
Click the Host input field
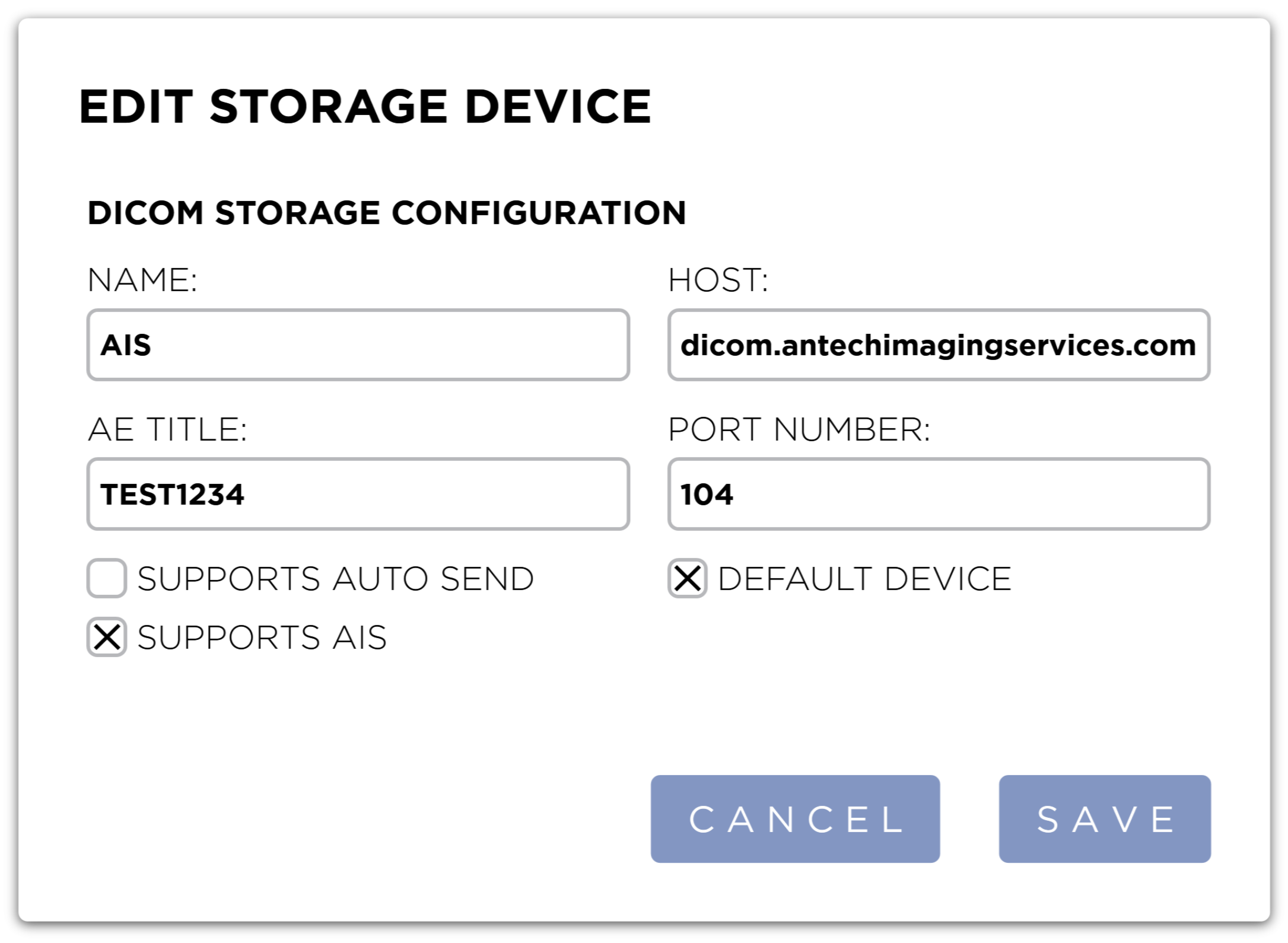pyautogui.click(x=939, y=345)
